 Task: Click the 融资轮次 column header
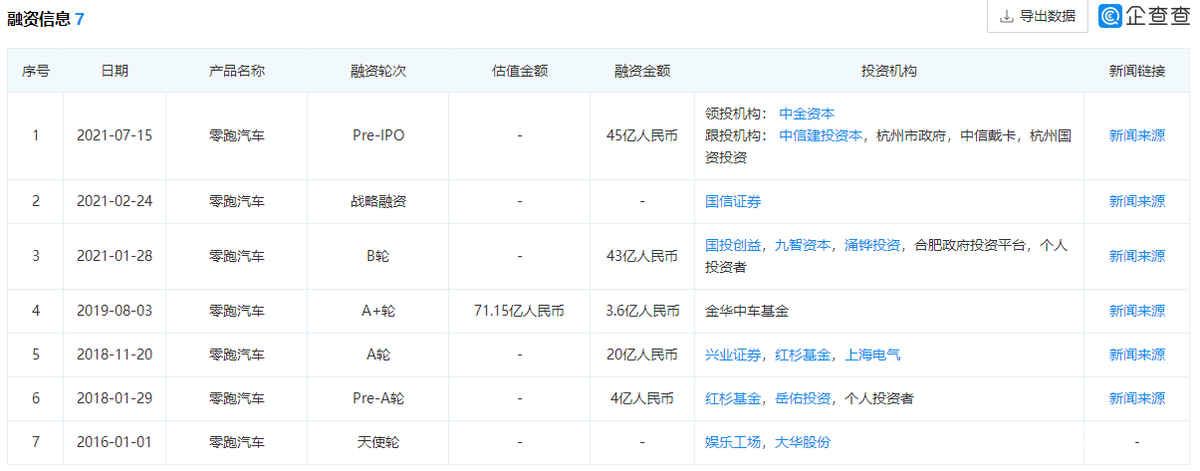(378, 71)
